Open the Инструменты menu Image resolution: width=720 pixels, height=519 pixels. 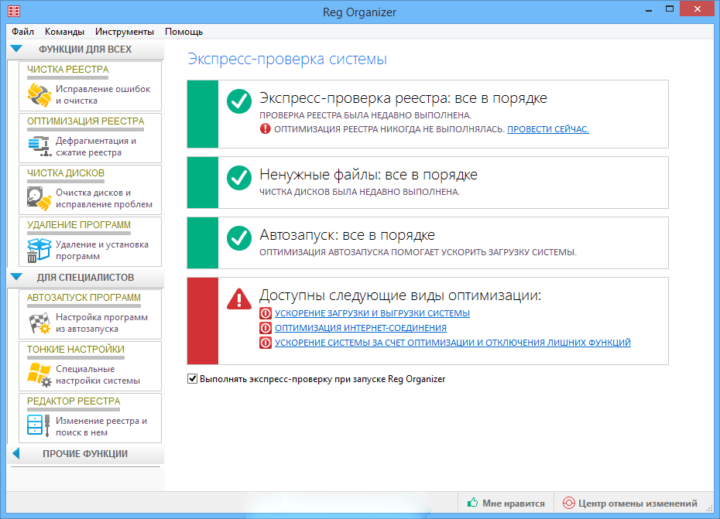[124, 32]
